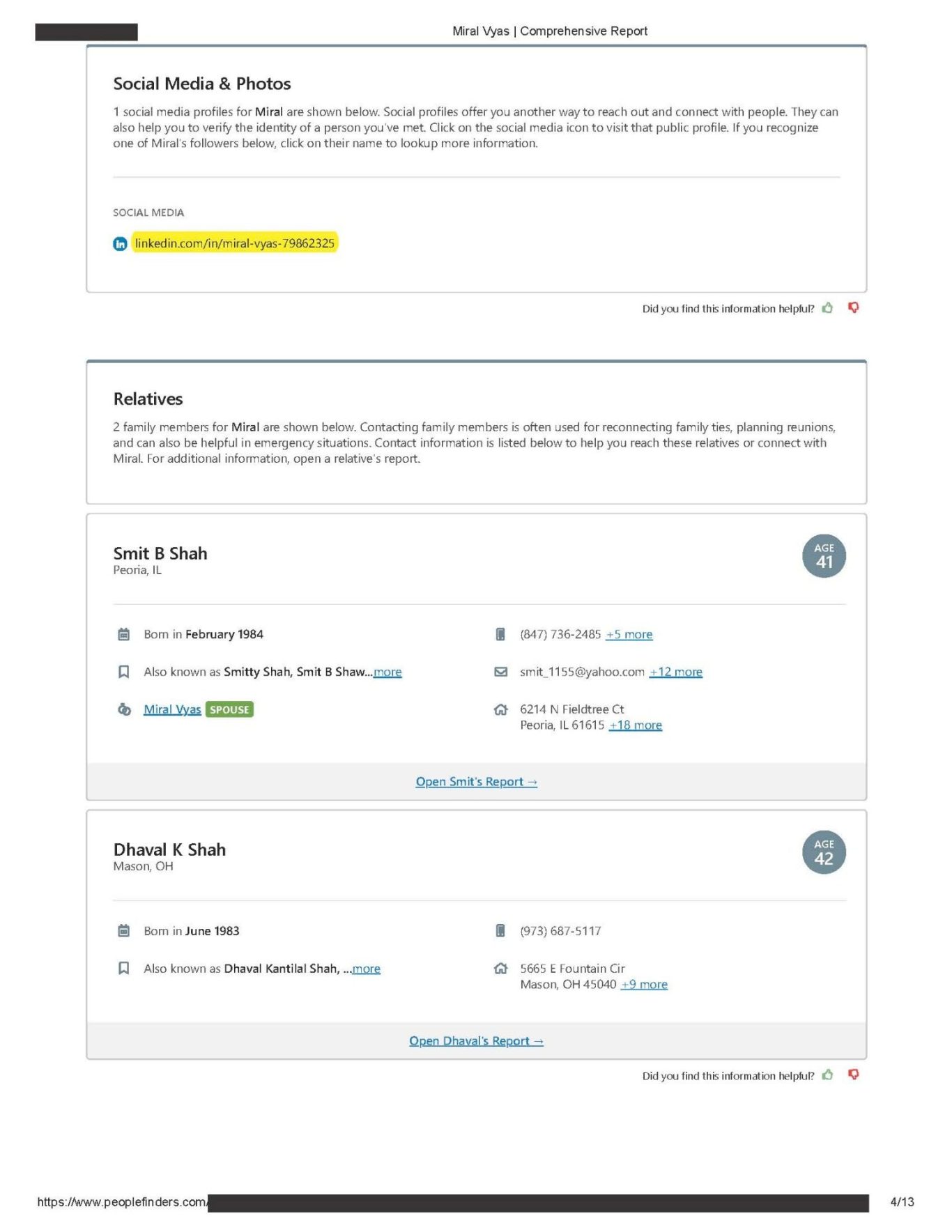Screen dimensions: 952x1232
Task: Click the LinkedIn icon under Social Media
Action: pos(120,244)
